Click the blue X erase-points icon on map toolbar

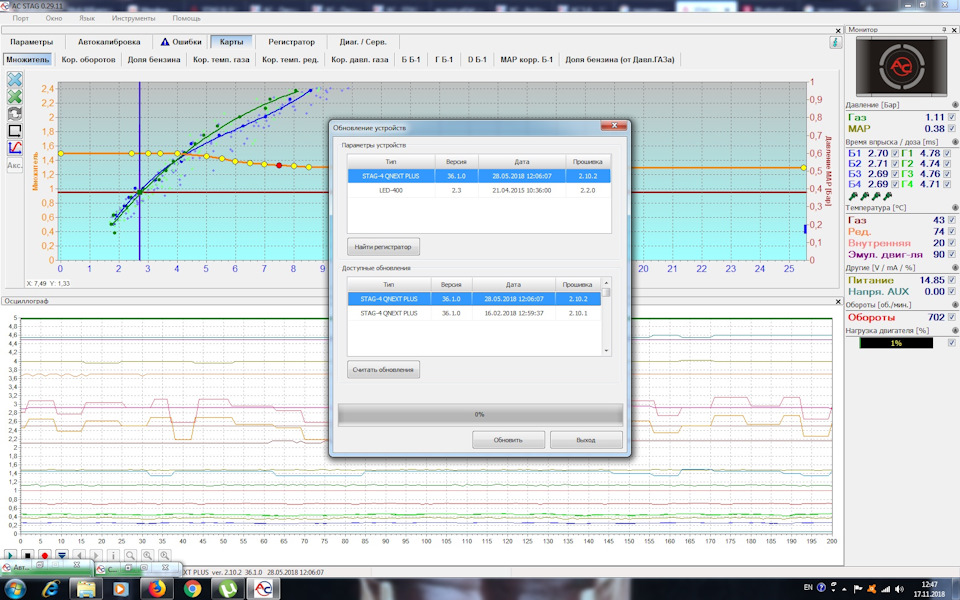coord(15,79)
